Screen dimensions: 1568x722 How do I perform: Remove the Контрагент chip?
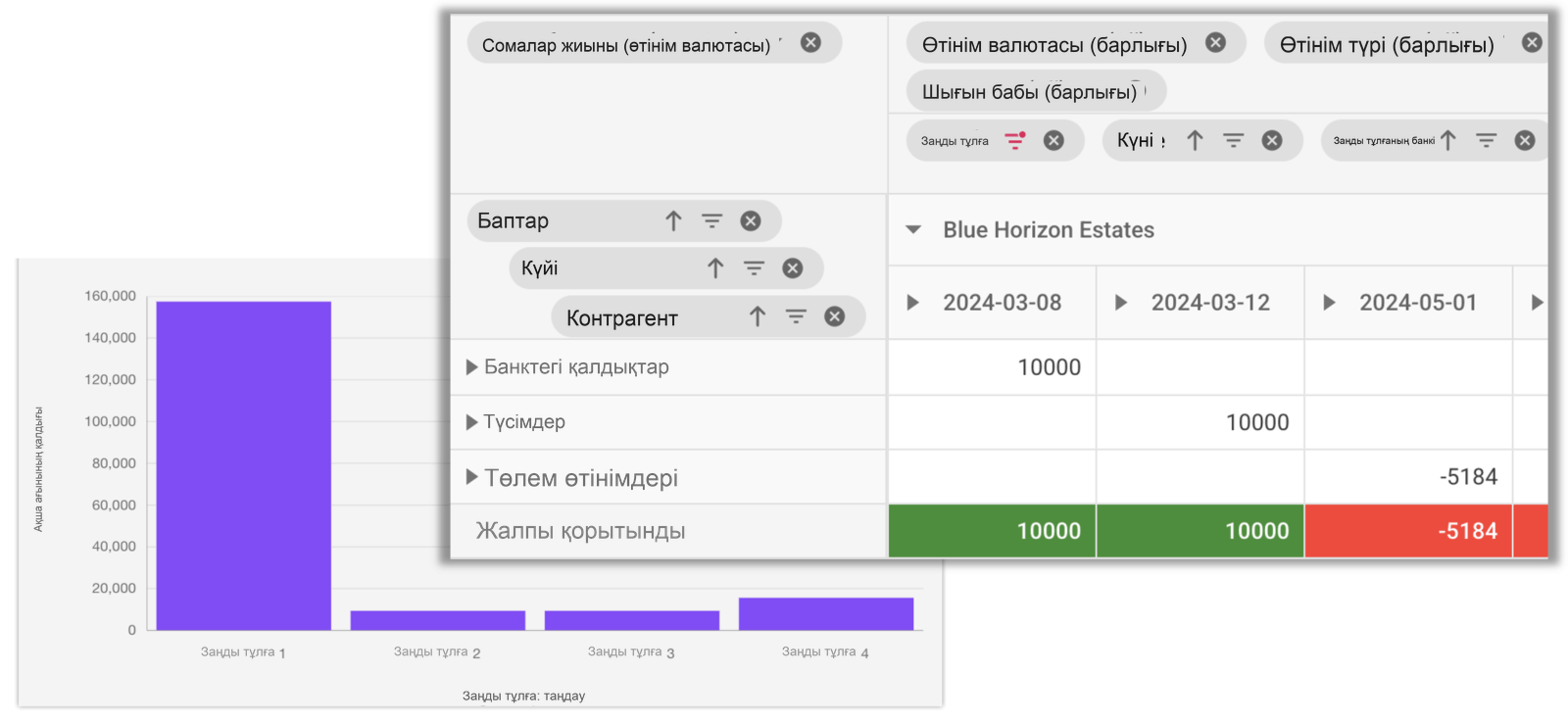pyautogui.click(x=834, y=316)
